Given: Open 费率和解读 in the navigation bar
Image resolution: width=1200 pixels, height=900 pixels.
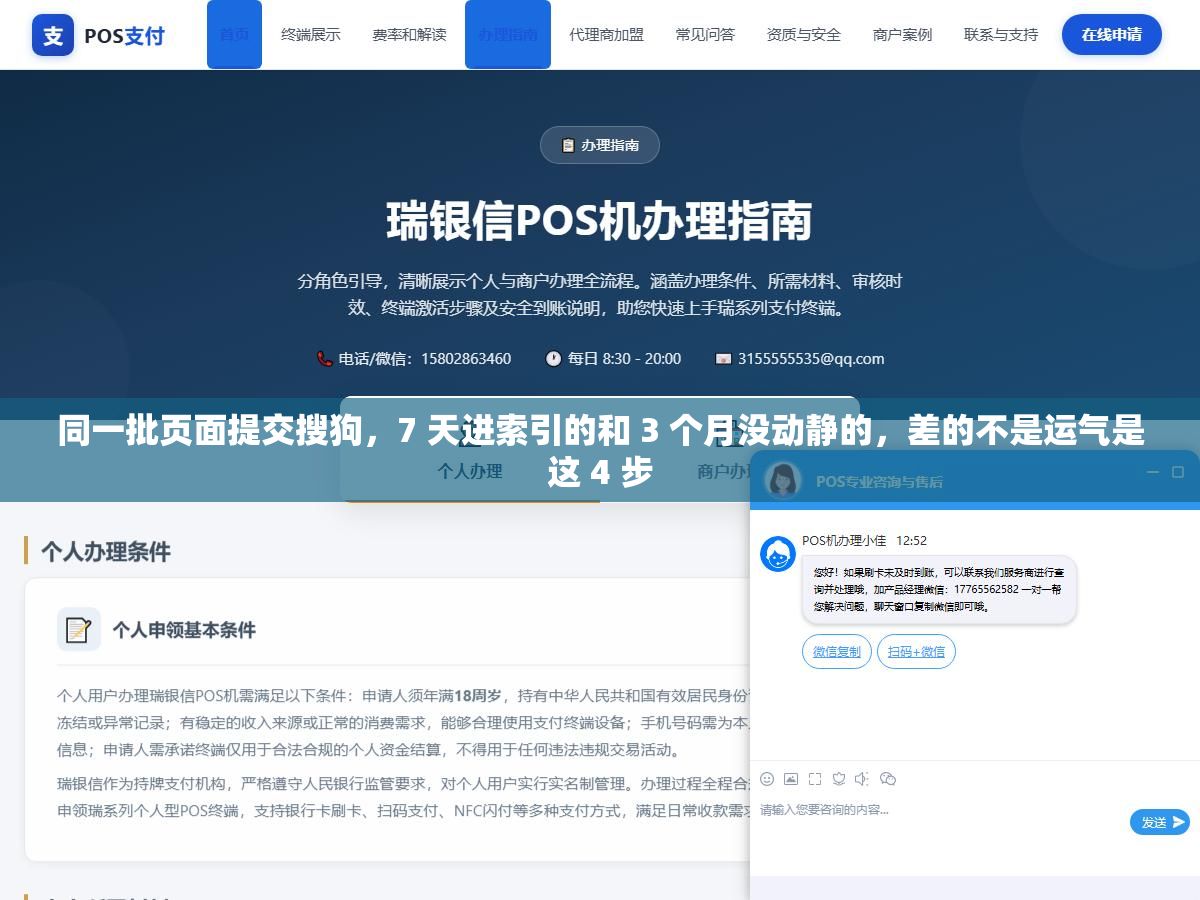Looking at the screenshot, I should (x=409, y=34).
